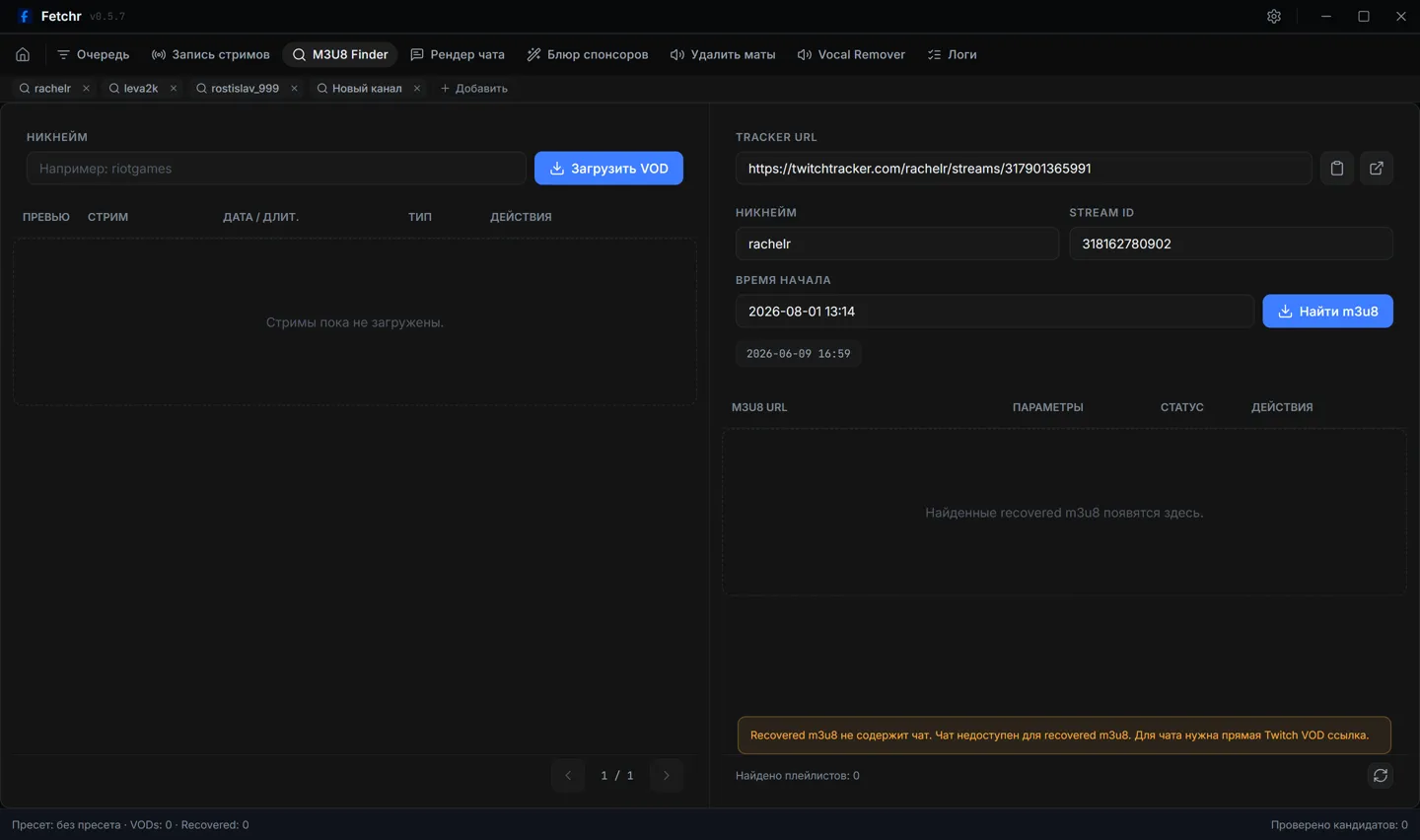The height and width of the screenshot is (840, 1420).
Task: Click the page indicator 1 / 1
Action: (x=617, y=776)
